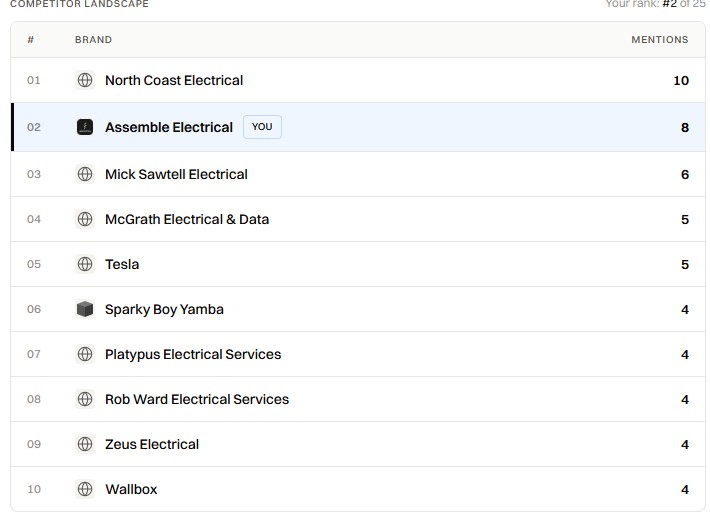Viewport: 710px width, 512px height.
Task: Click the globe icon beside McGrath Electrical & Data
Action: tap(85, 219)
